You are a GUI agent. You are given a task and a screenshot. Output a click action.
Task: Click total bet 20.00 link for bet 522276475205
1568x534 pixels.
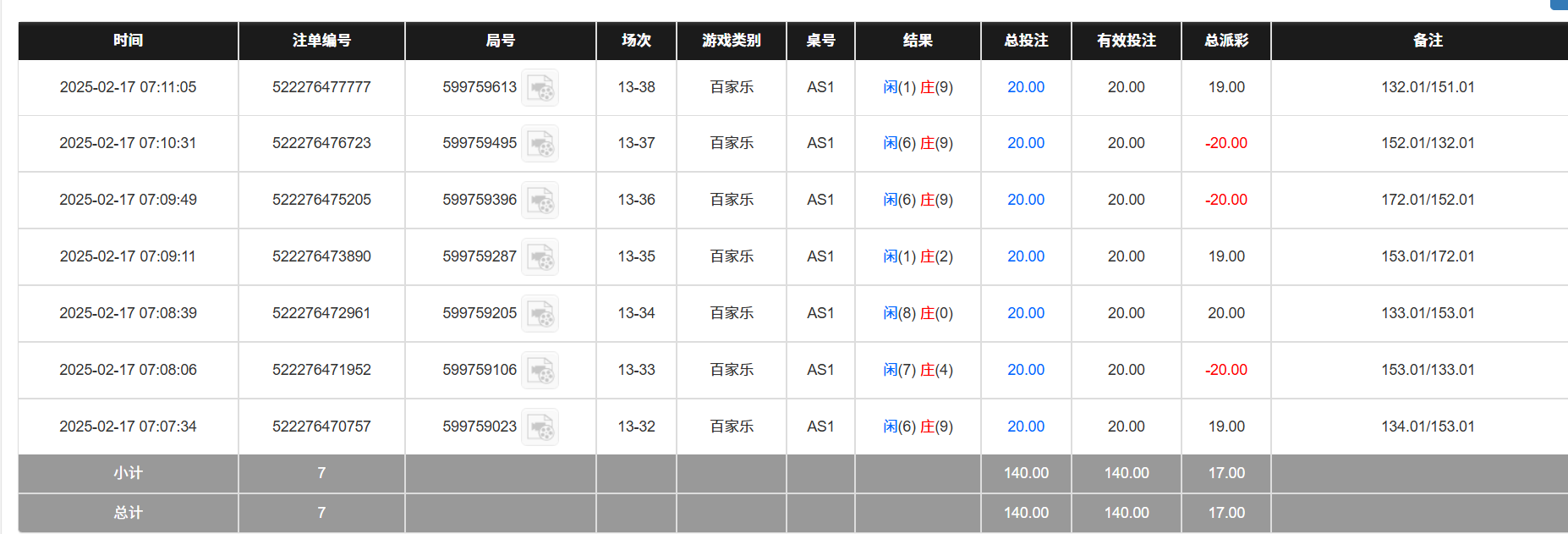tap(1025, 200)
